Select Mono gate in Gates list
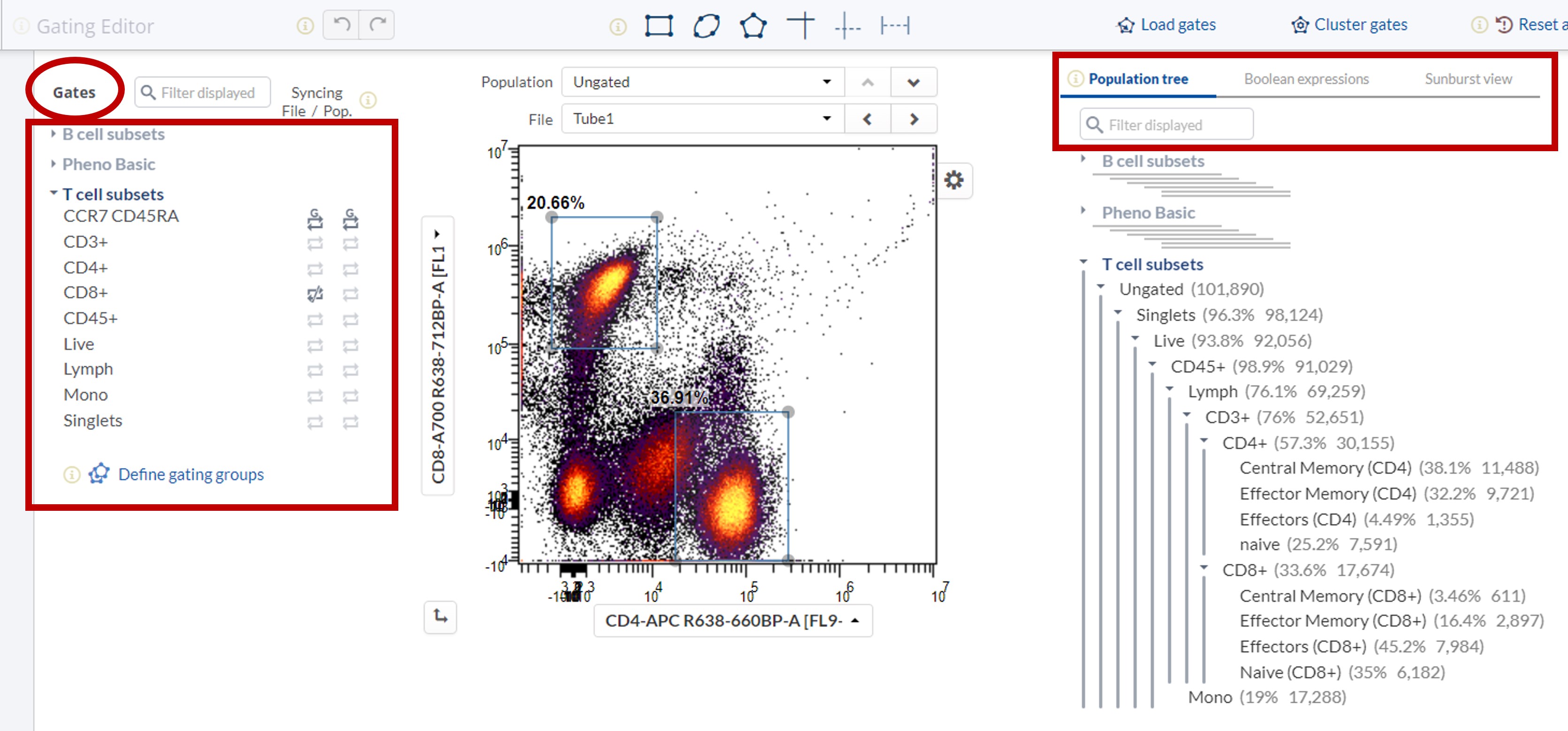The height and width of the screenshot is (731, 1568). coord(86,395)
